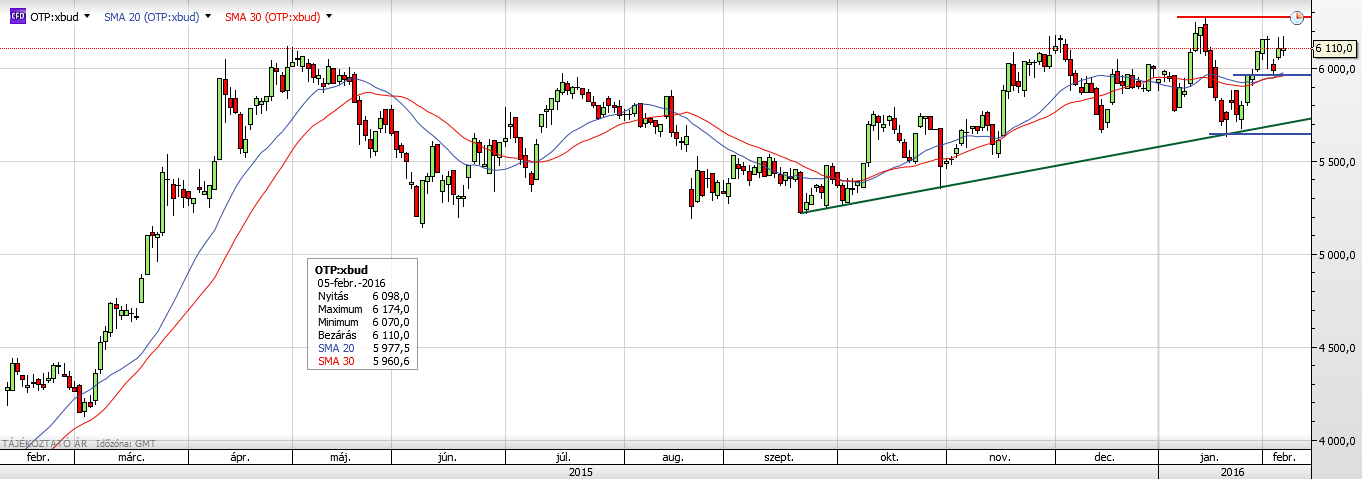The width and height of the screenshot is (1362, 479).
Task: Click the 'aug.' month label on time axis
Action: point(673,457)
